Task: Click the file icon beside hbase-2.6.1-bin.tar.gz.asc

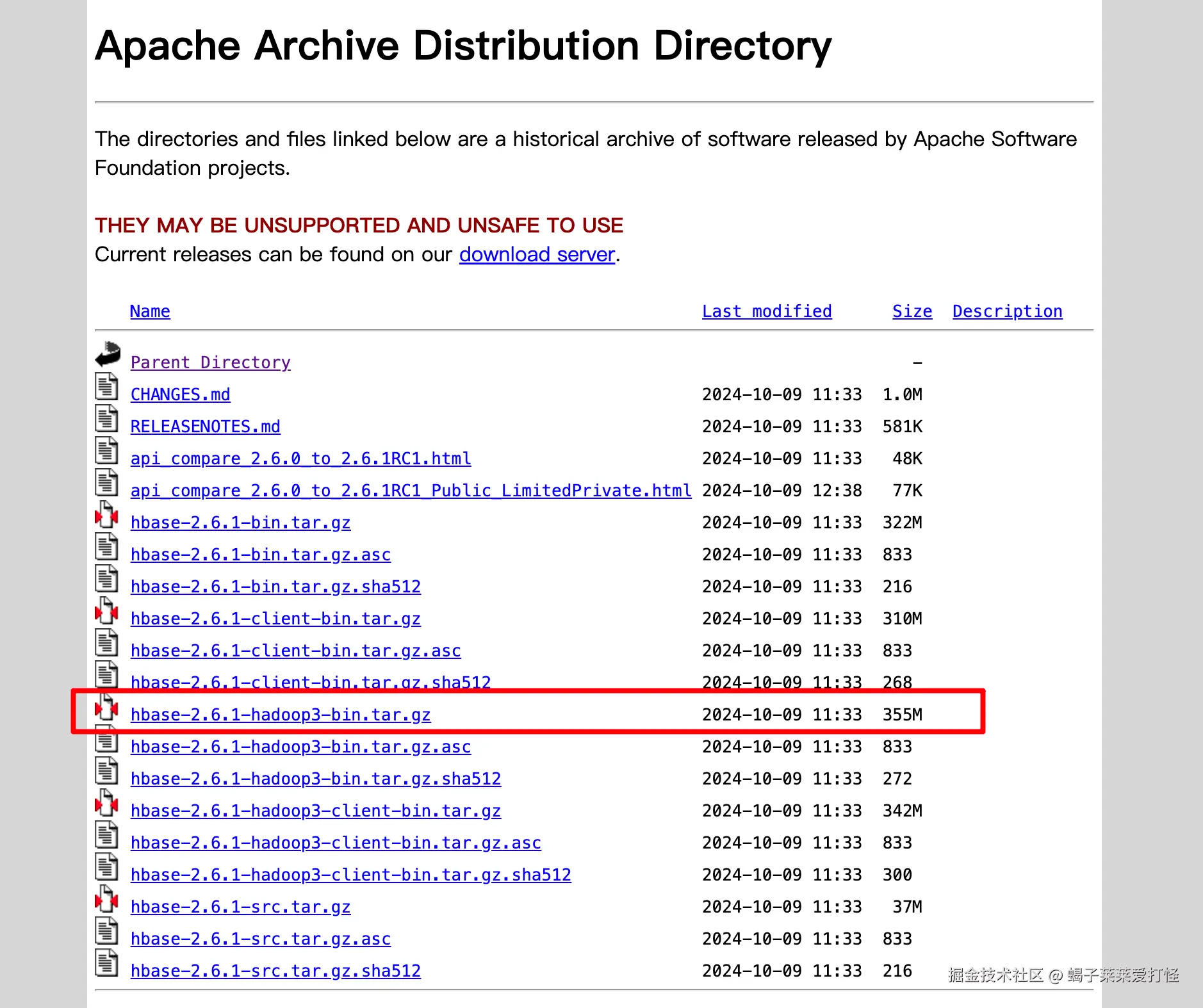Action: tap(106, 546)
